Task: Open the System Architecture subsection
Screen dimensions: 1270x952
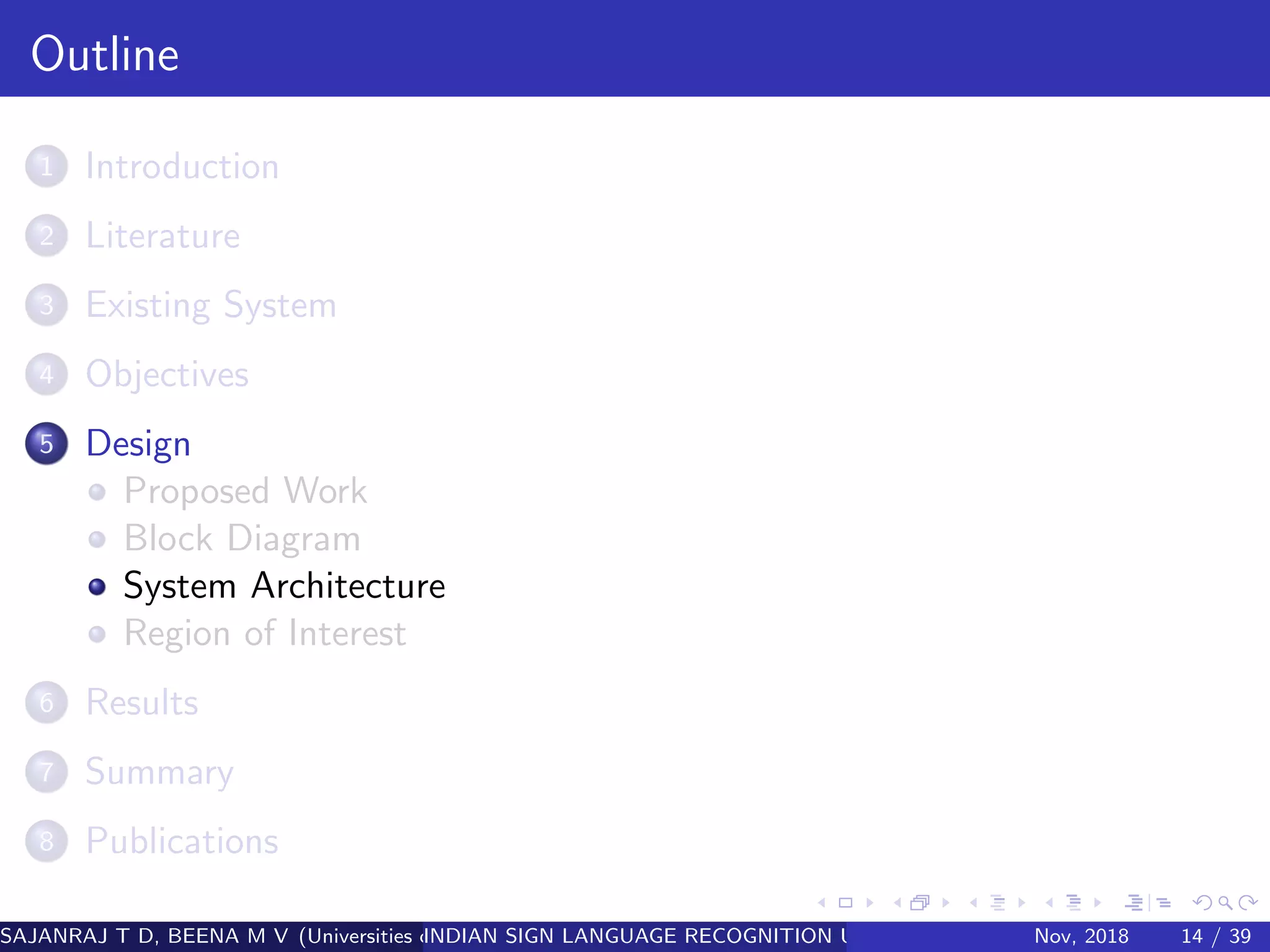Action: [x=284, y=586]
